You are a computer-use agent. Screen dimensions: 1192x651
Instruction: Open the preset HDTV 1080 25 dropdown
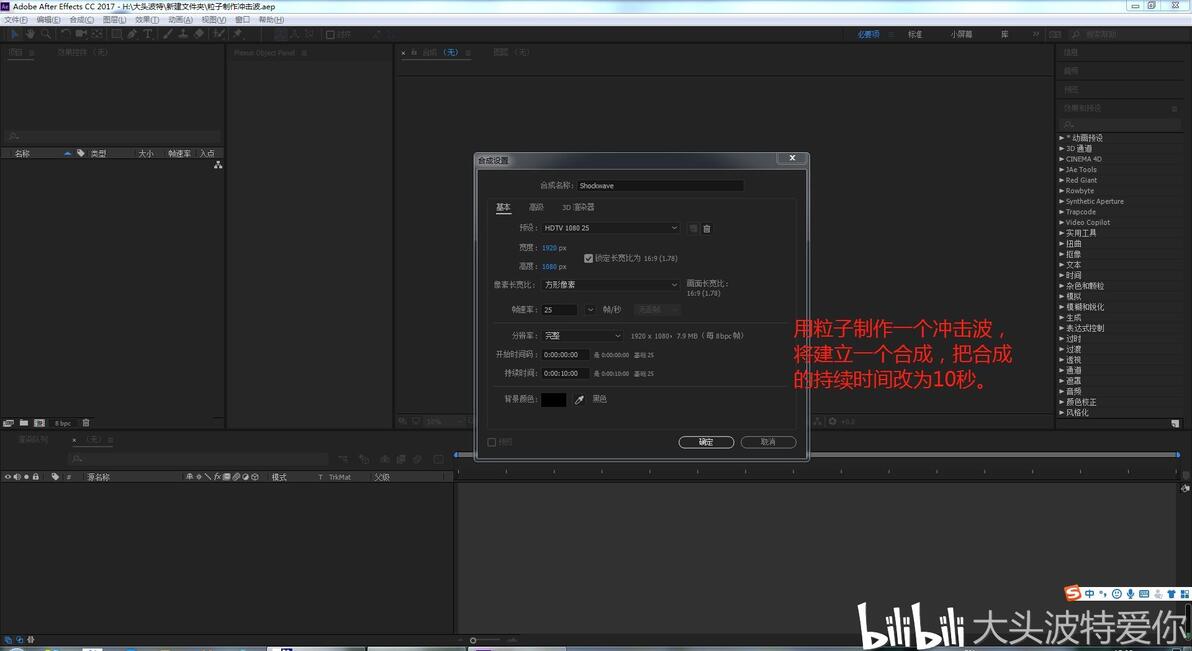(x=610, y=228)
